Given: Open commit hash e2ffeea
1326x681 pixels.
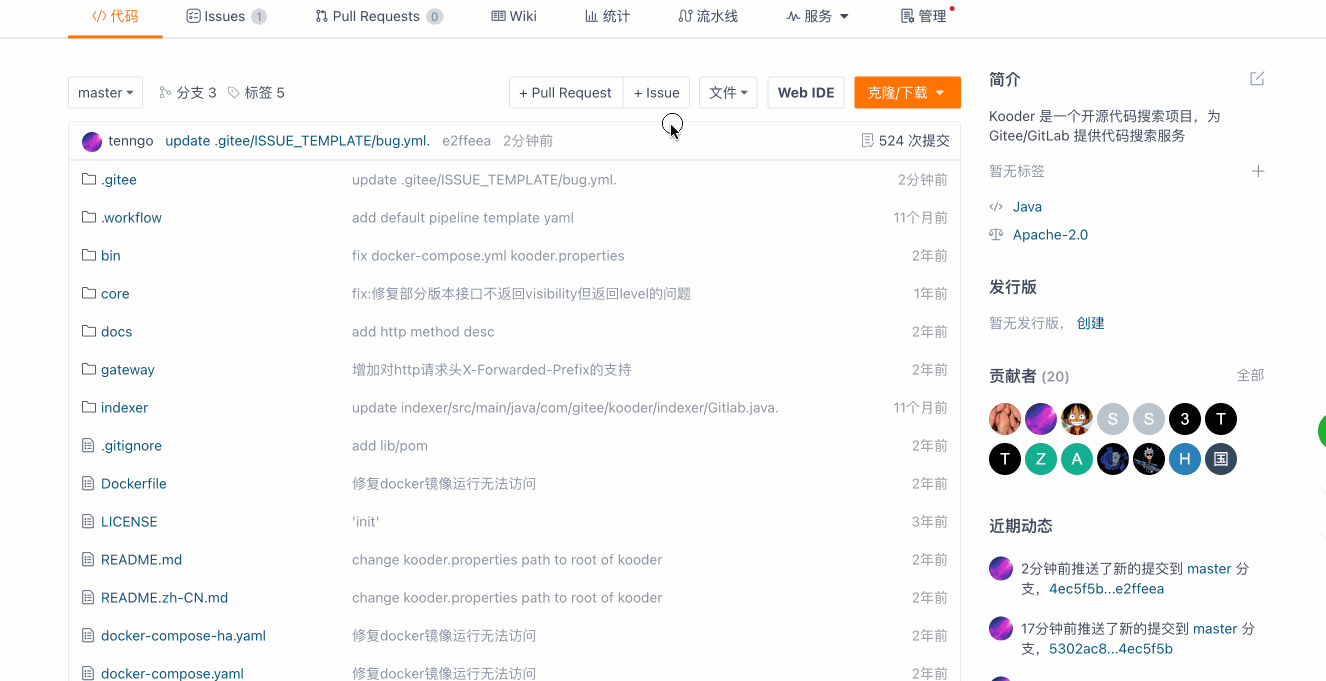Looking at the screenshot, I should click(x=467, y=141).
